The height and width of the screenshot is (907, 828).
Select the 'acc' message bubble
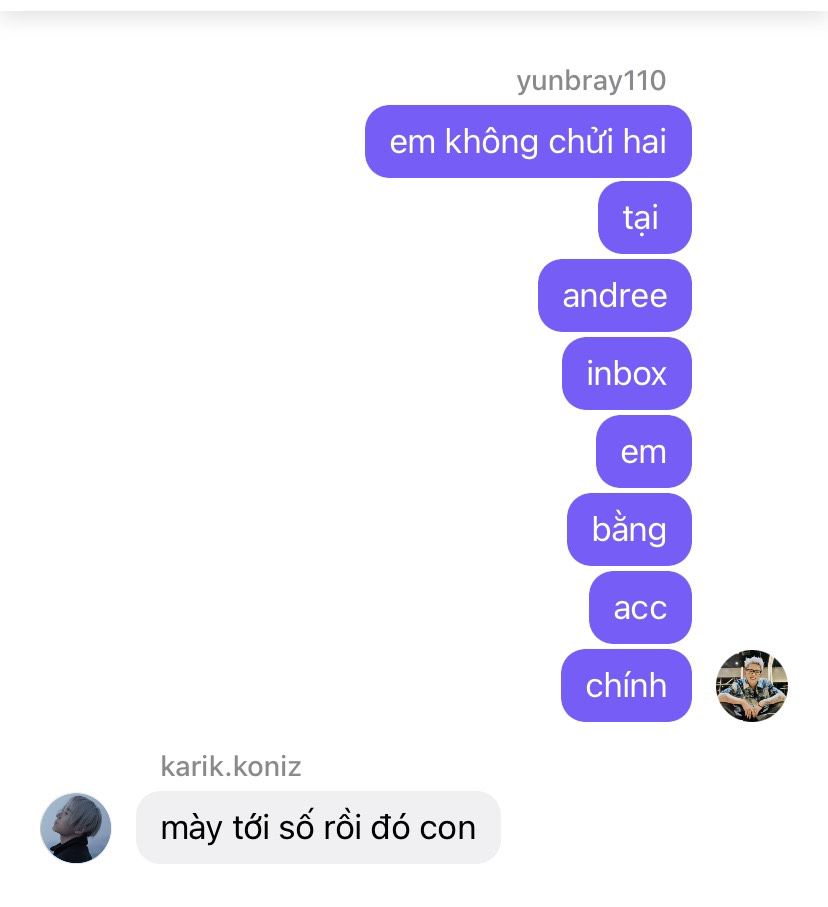click(x=641, y=608)
